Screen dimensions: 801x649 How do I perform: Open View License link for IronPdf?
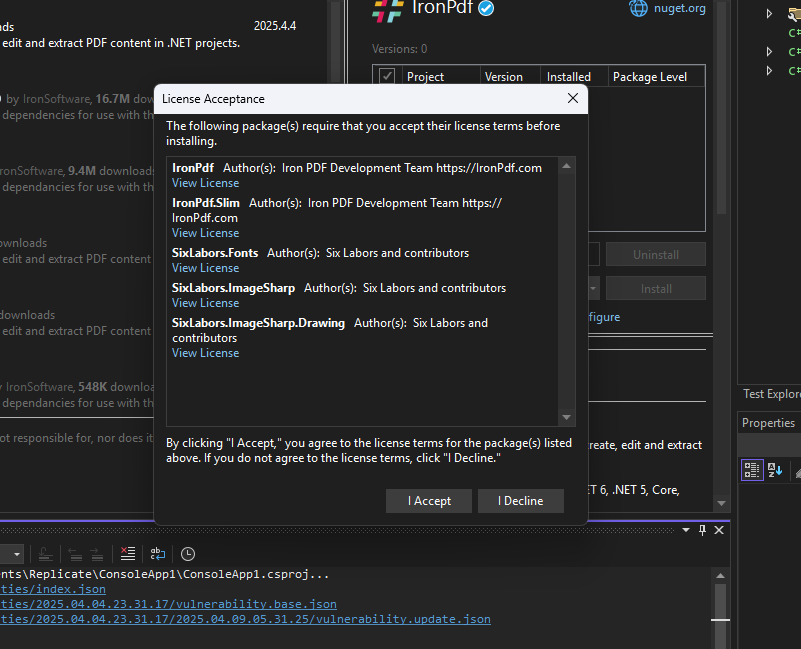(x=205, y=183)
